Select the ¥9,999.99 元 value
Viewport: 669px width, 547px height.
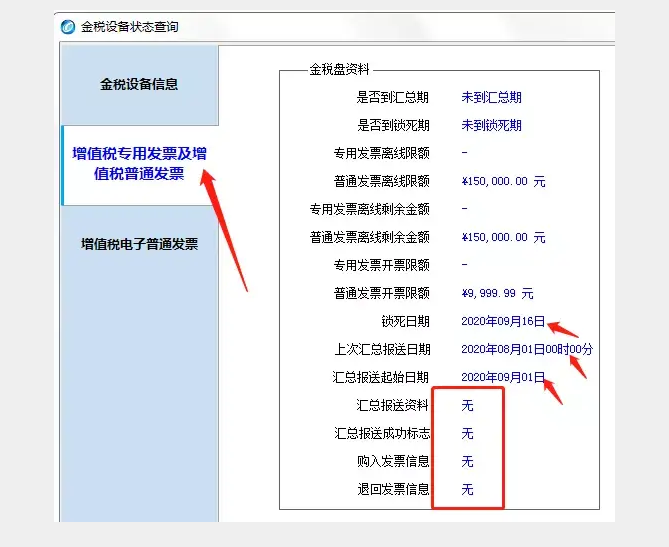point(497,294)
